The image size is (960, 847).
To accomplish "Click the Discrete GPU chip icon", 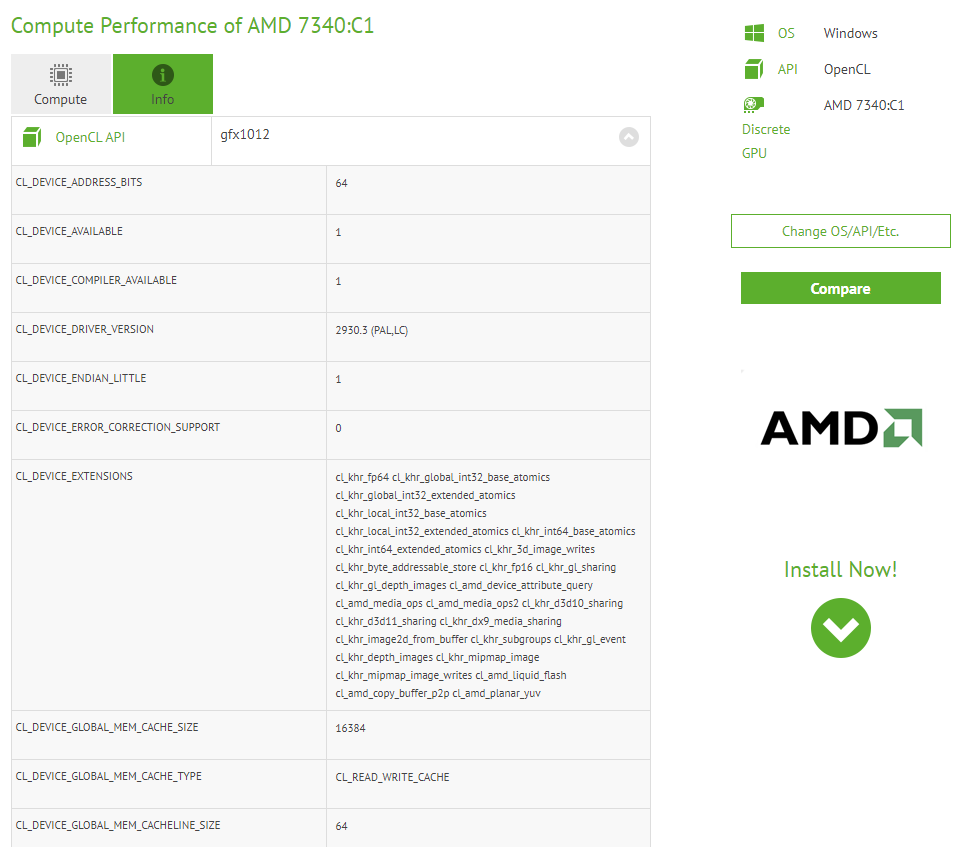I will (753, 104).
